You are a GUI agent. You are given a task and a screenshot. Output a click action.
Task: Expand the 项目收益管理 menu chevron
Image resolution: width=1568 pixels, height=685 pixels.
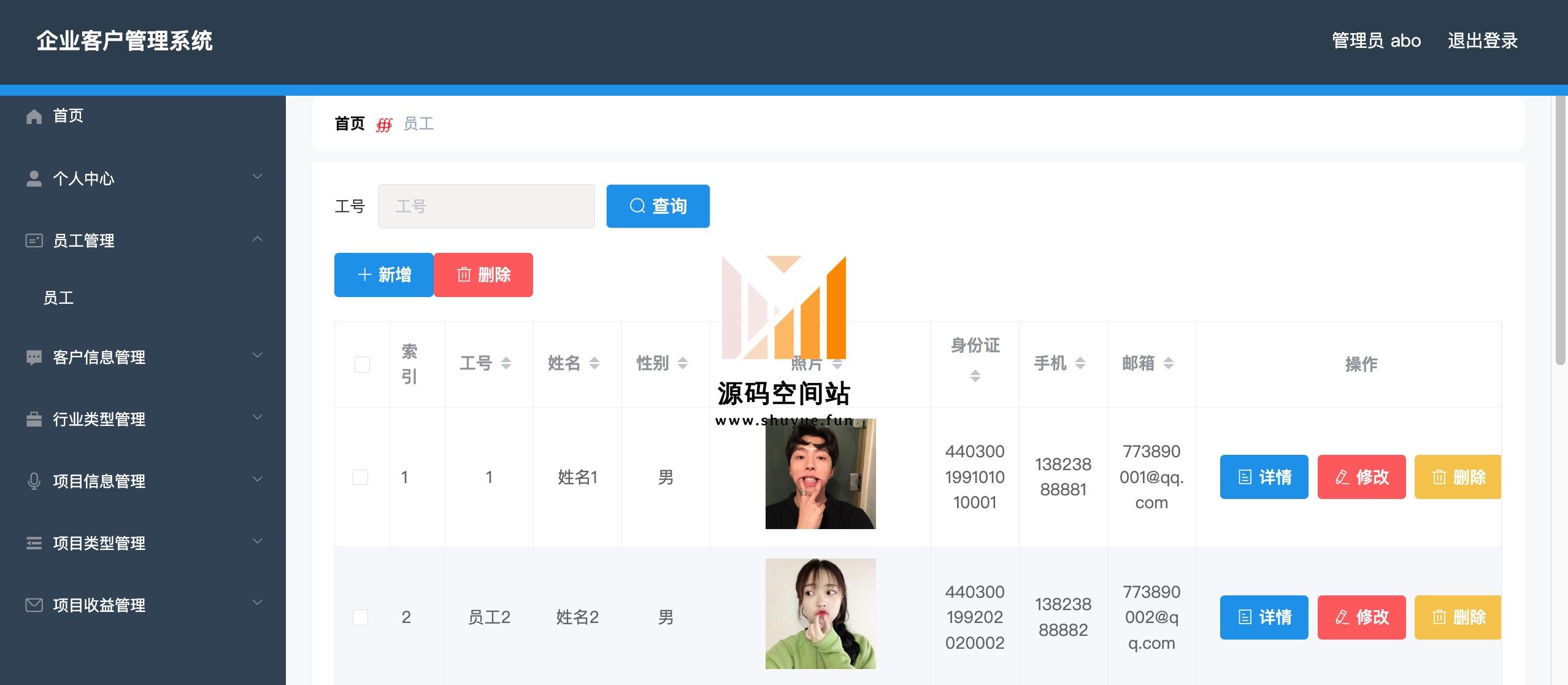[x=258, y=603]
